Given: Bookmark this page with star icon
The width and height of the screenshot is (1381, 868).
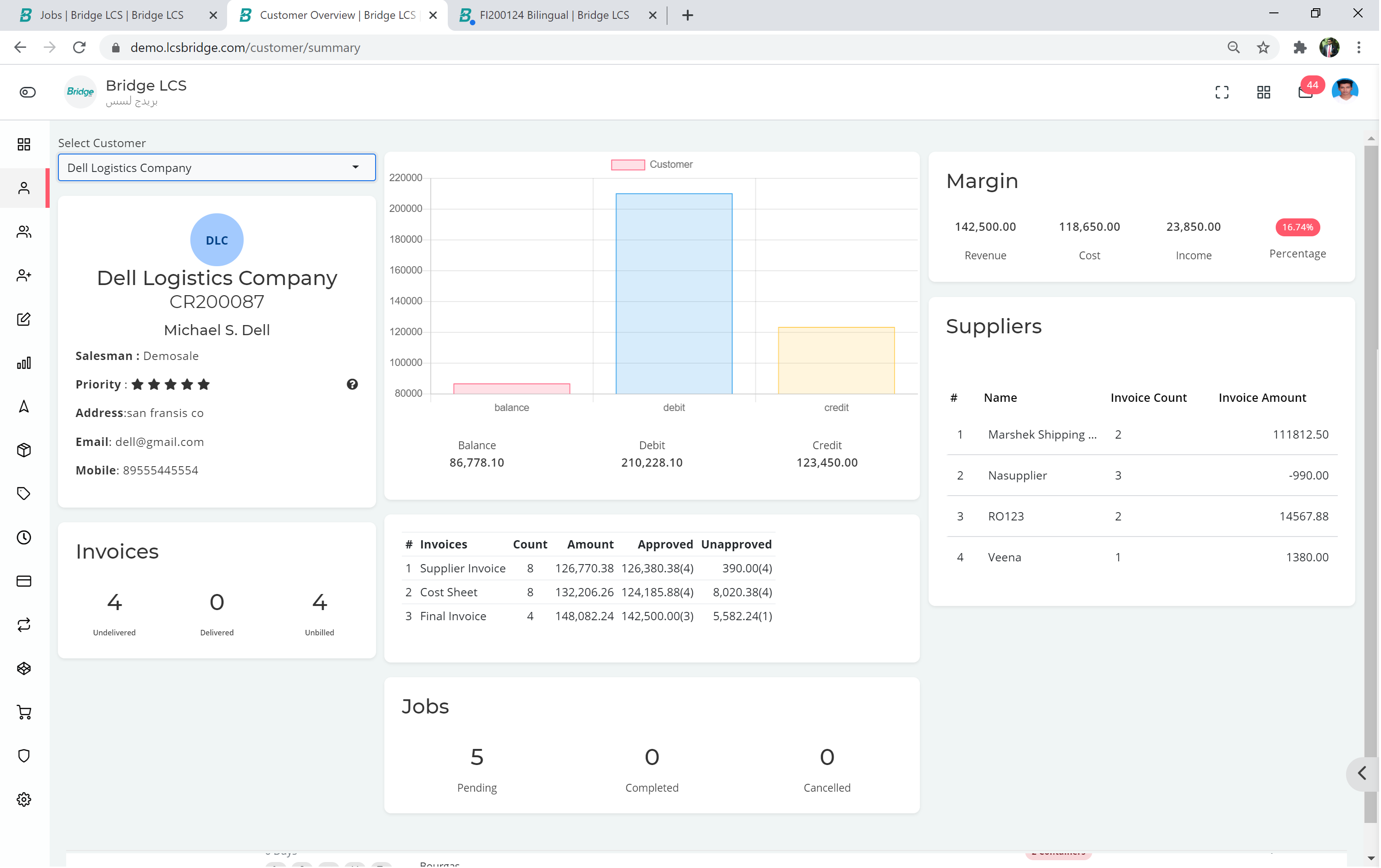Looking at the screenshot, I should (x=1263, y=48).
